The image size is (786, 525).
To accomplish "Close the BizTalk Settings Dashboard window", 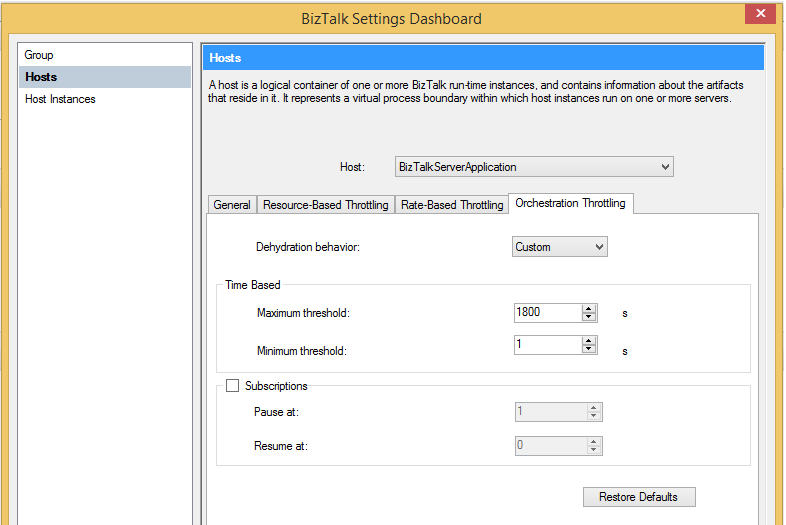I will pyautogui.click(x=760, y=14).
